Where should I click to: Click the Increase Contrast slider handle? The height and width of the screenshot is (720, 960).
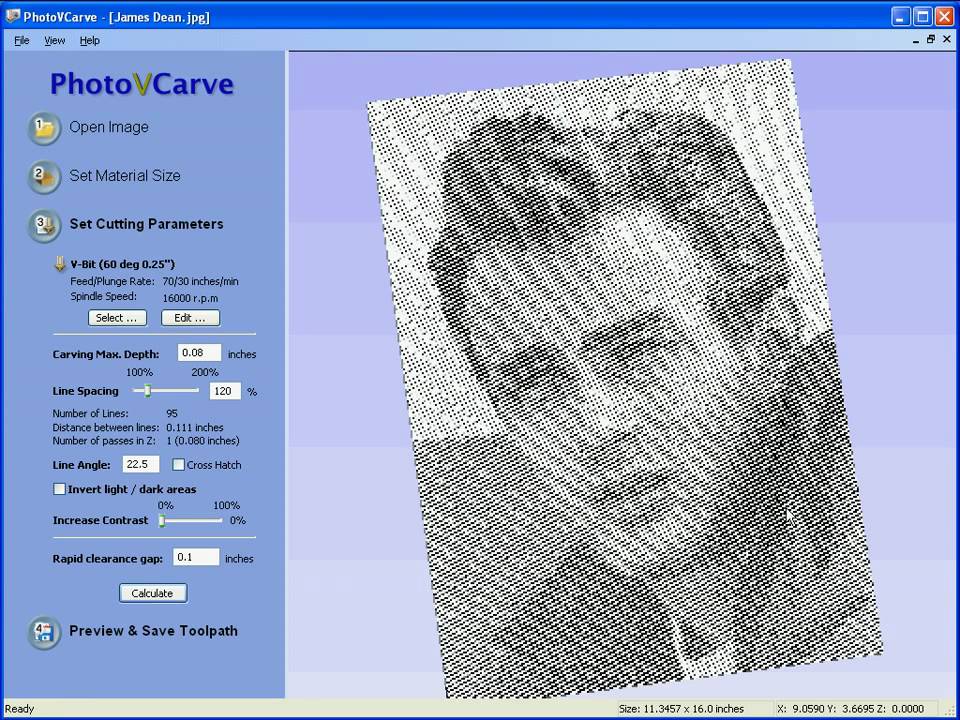[x=162, y=520]
